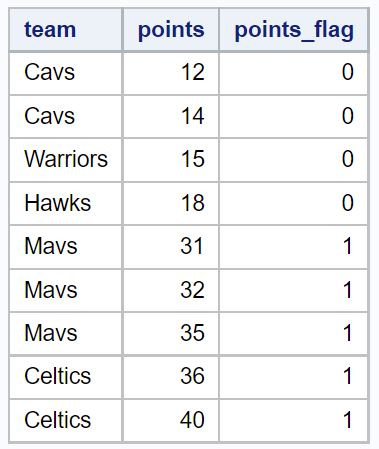Select points_flag value for Warriors row

coord(294,160)
